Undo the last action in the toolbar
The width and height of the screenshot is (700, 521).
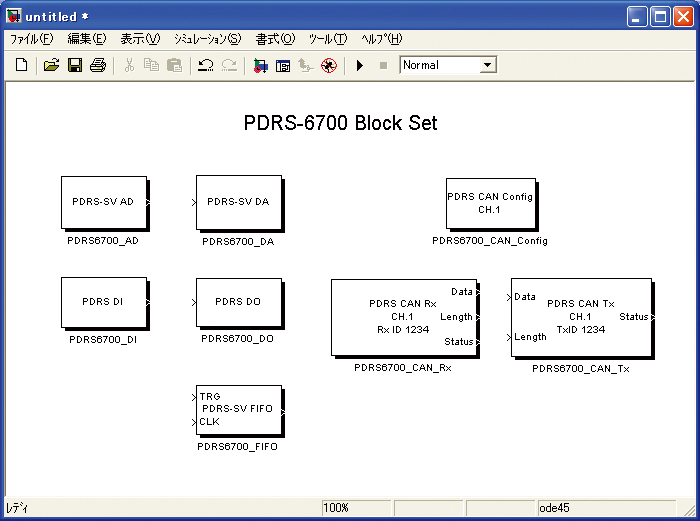point(205,65)
